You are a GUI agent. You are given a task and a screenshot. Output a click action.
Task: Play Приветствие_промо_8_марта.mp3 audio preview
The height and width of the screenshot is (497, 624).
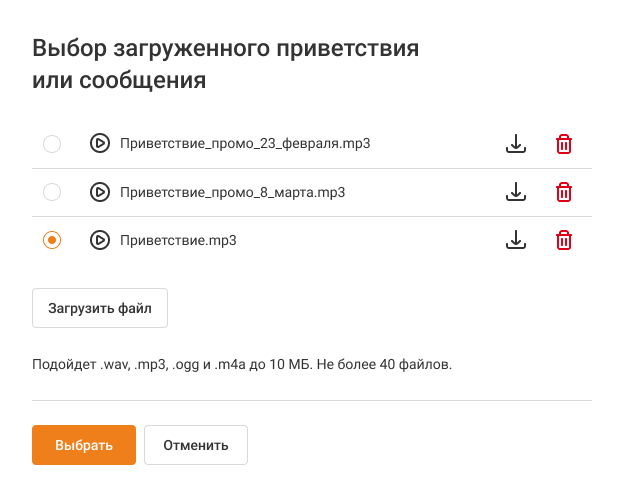99,192
